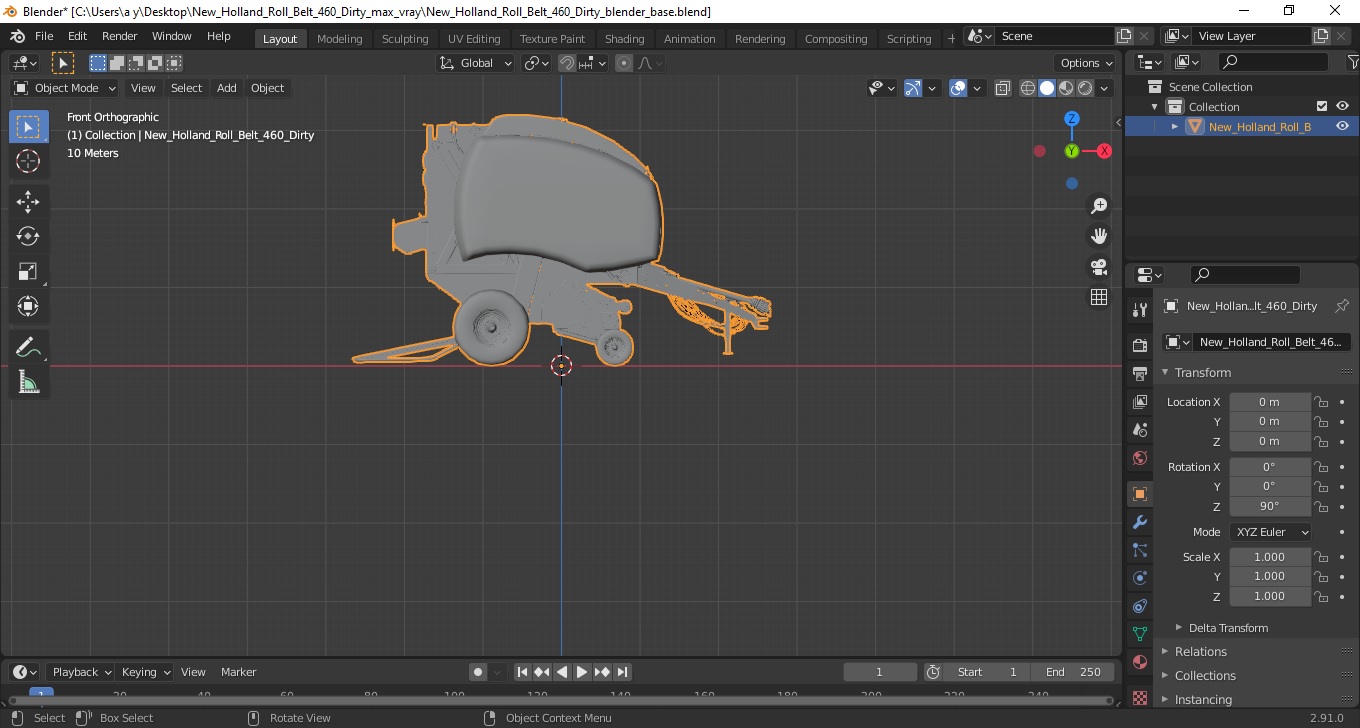The height and width of the screenshot is (728, 1360).
Task: Select the Transform tool
Action: pos(28,306)
